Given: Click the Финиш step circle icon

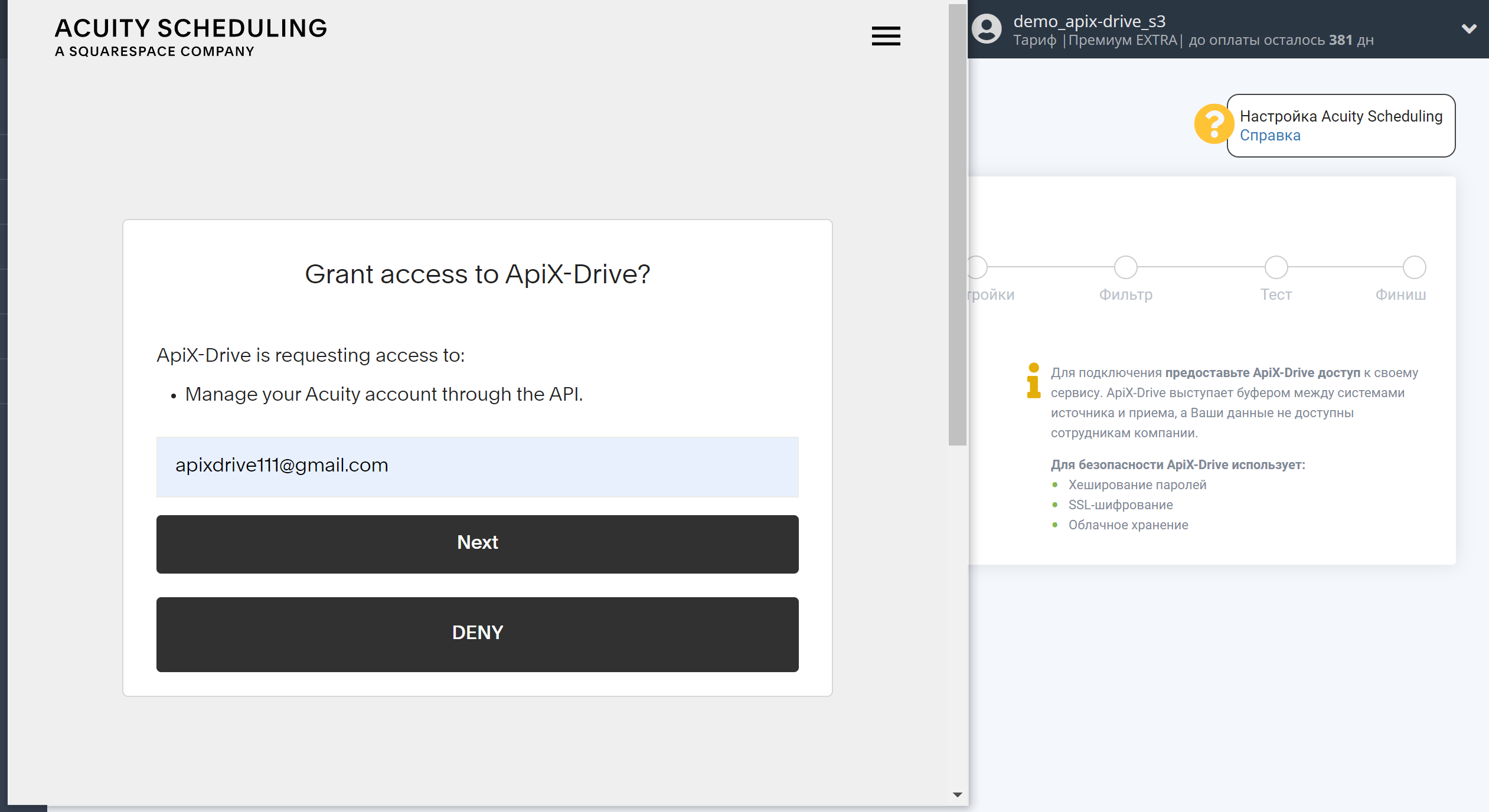Looking at the screenshot, I should (1415, 266).
